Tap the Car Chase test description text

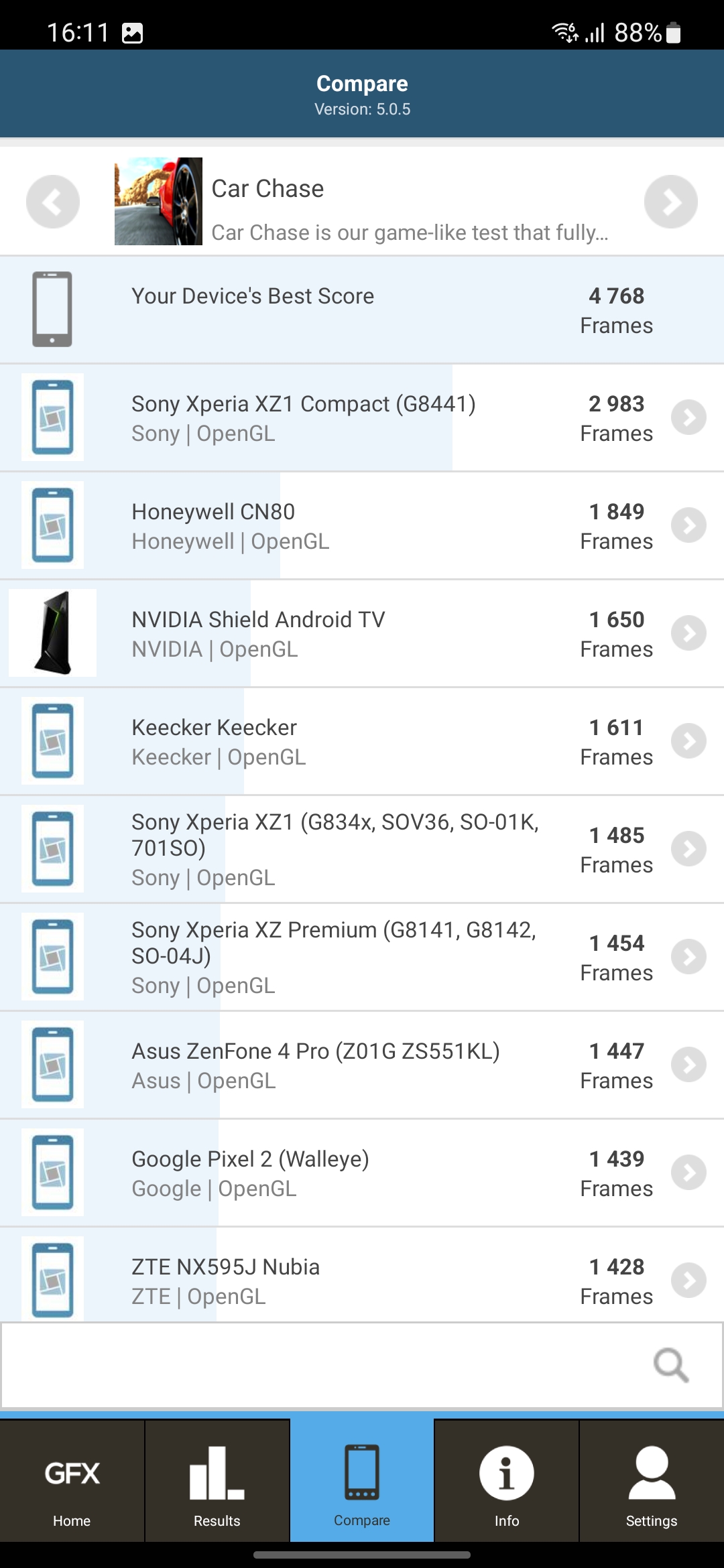tap(410, 233)
